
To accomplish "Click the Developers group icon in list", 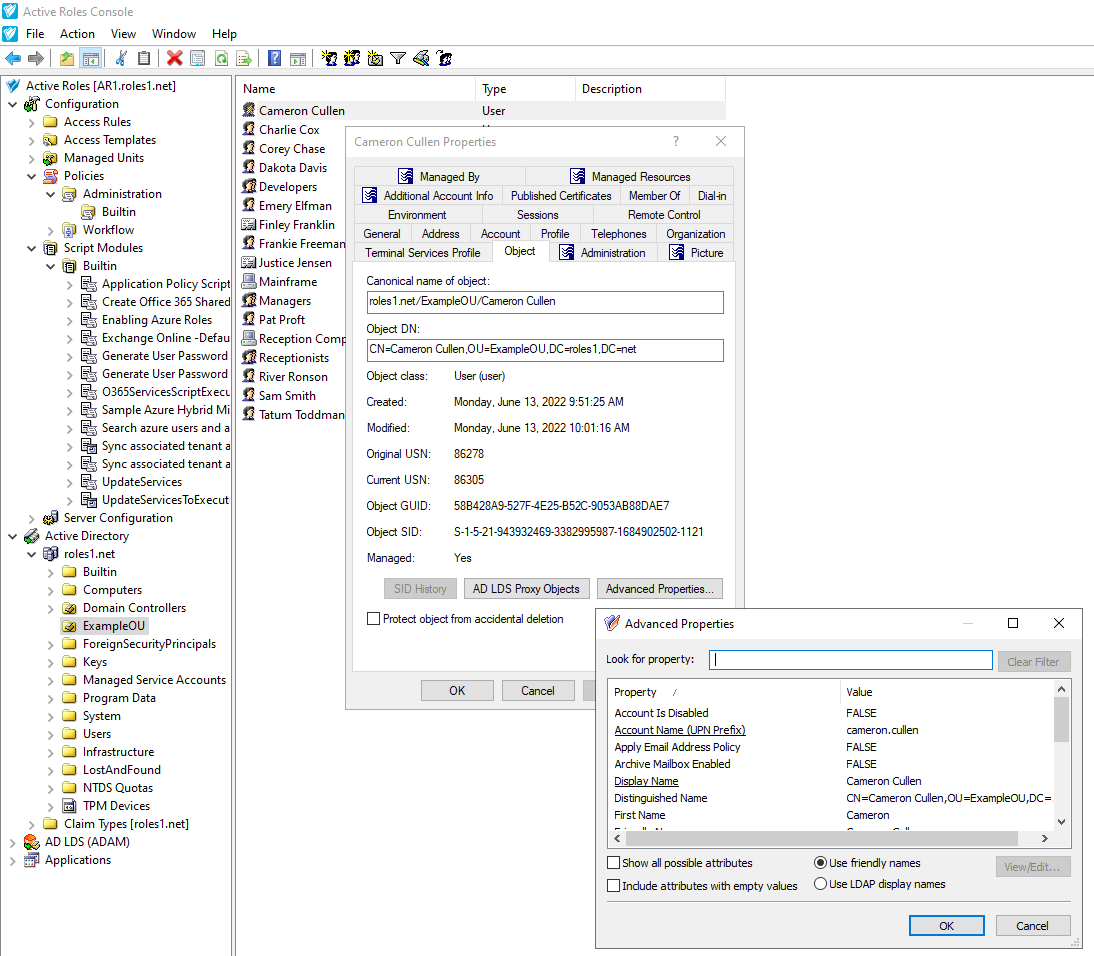I will coord(249,186).
